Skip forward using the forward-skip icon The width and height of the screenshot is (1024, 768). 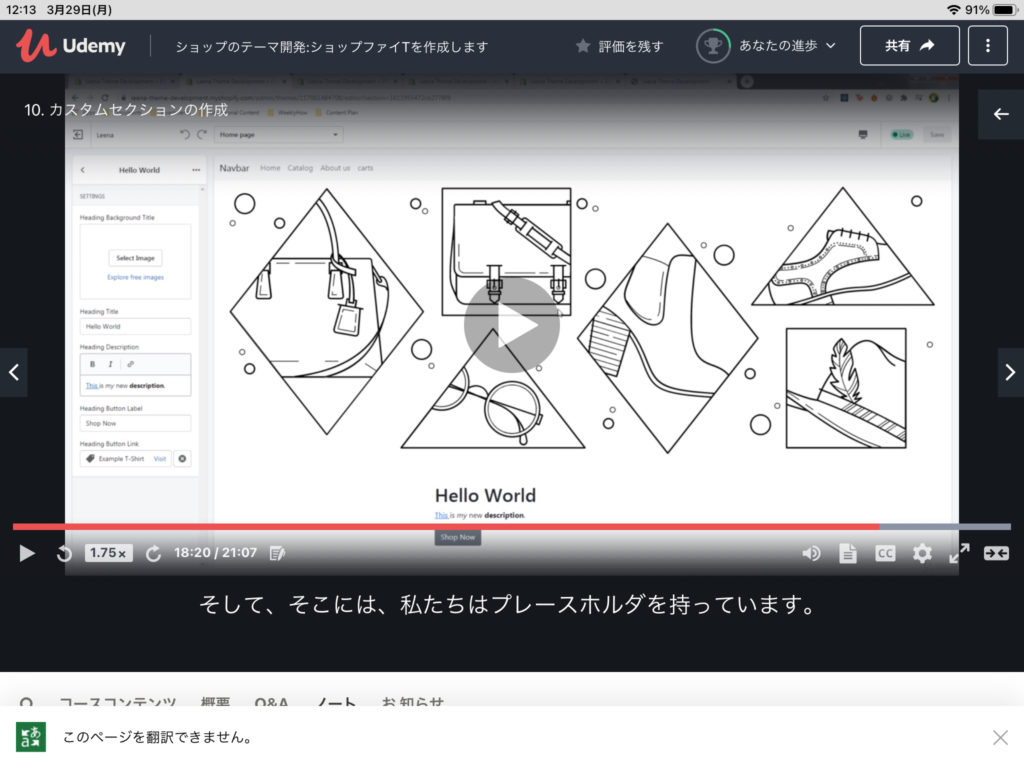pyautogui.click(x=153, y=553)
